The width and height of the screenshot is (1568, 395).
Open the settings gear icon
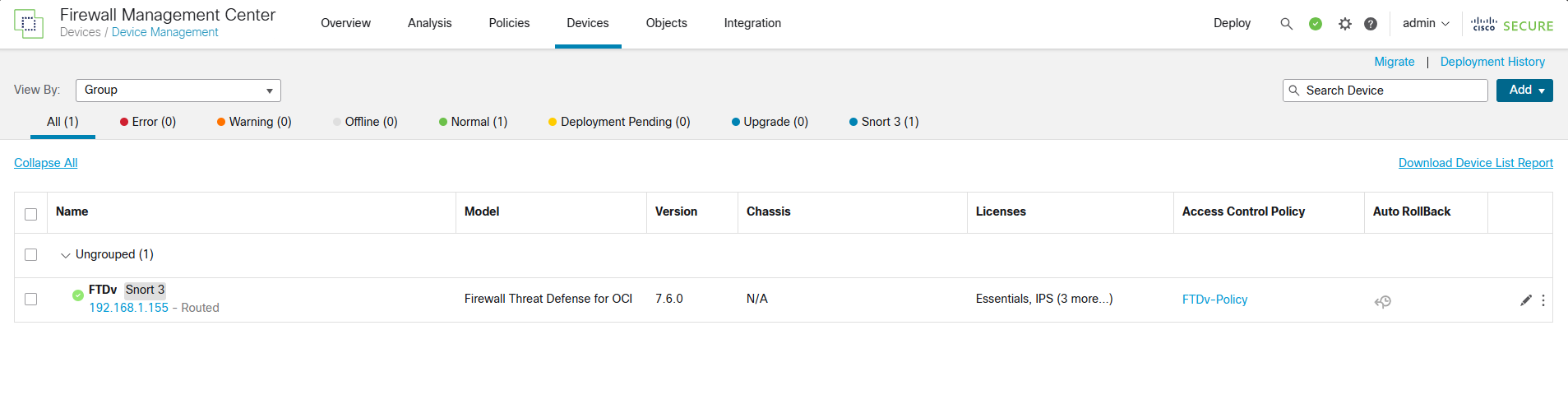coord(1345,24)
